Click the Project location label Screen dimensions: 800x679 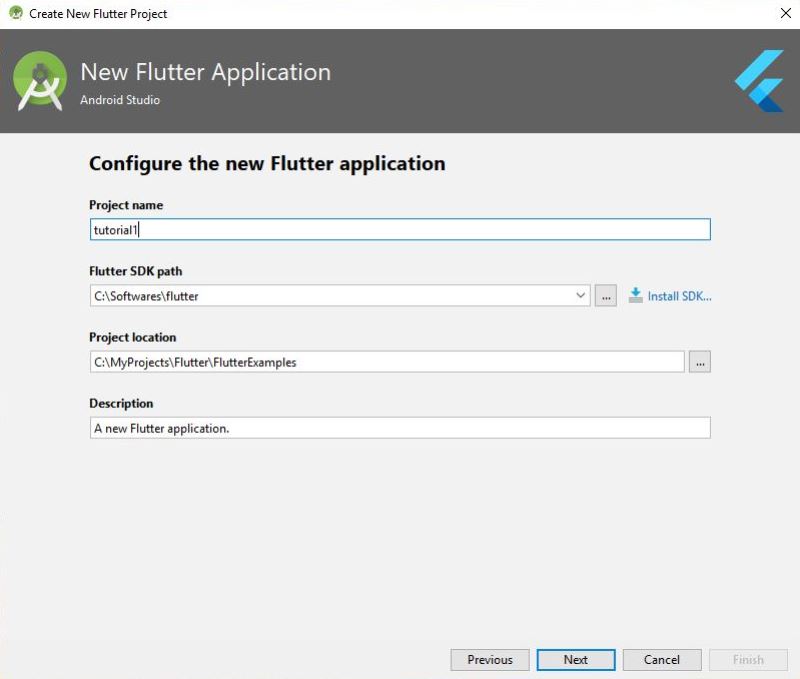point(133,337)
